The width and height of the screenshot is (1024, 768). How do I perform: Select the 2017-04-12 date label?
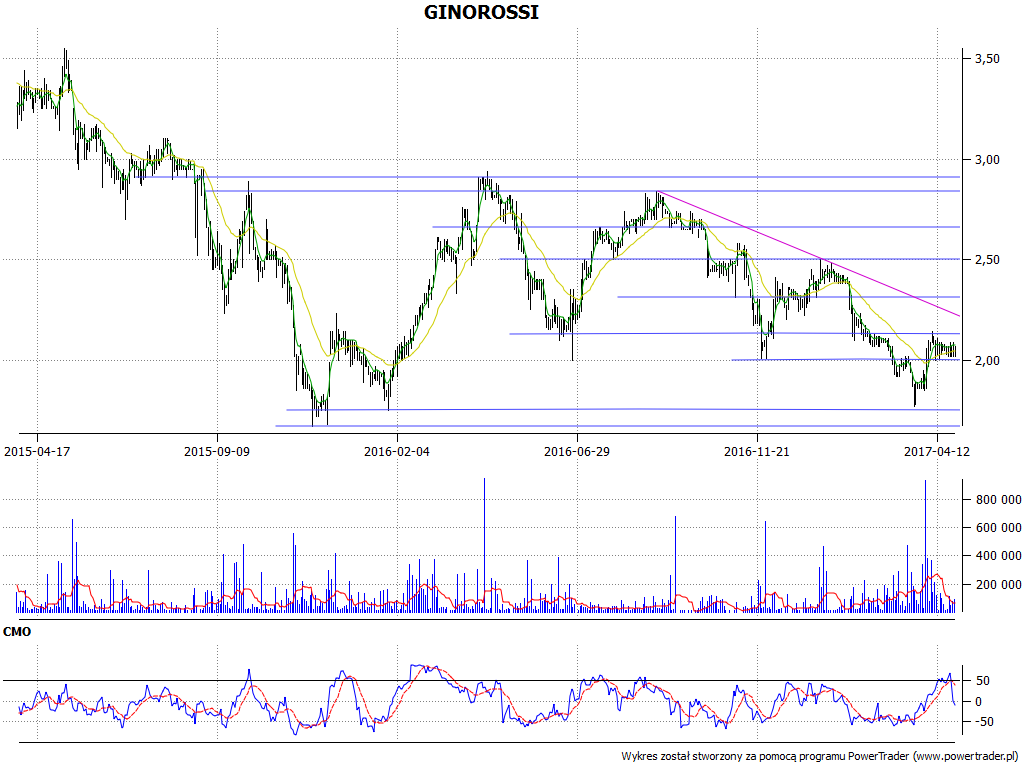[x=937, y=451]
